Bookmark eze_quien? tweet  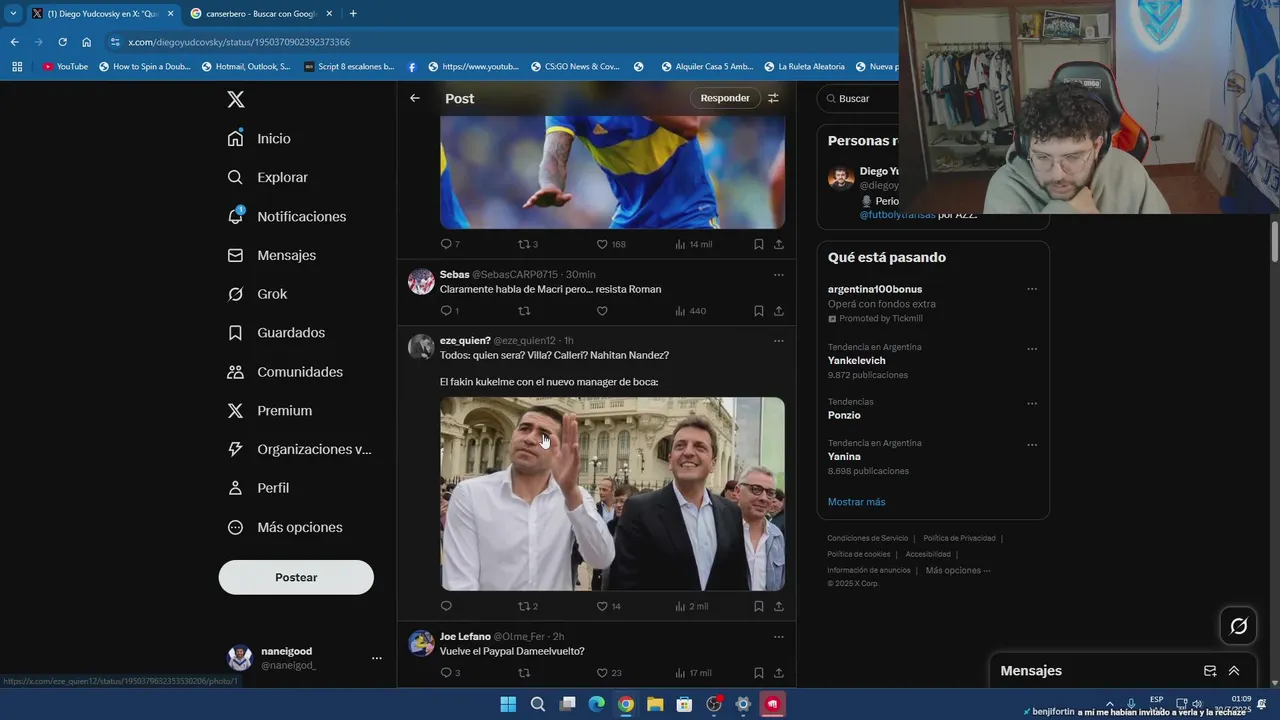click(x=759, y=606)
